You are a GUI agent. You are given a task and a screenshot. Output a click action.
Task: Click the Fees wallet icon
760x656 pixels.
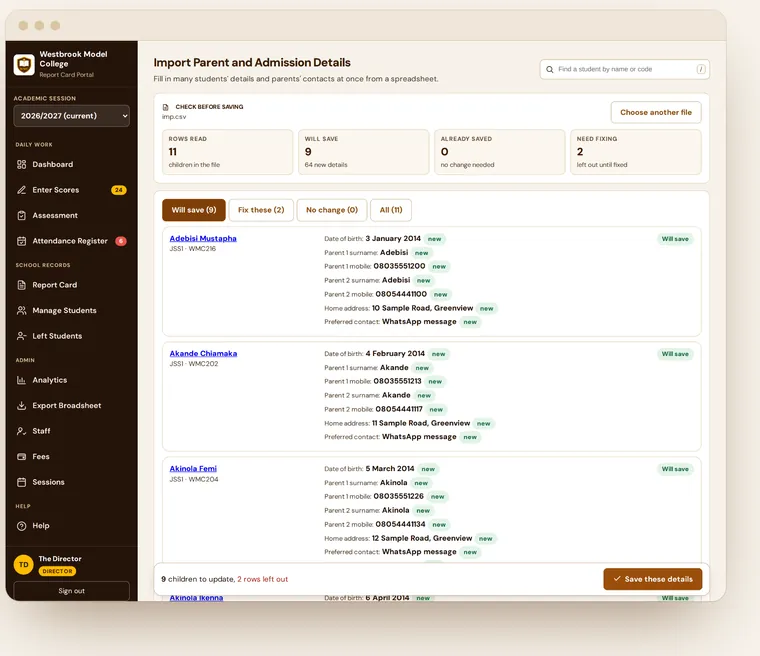click(21, 457)
